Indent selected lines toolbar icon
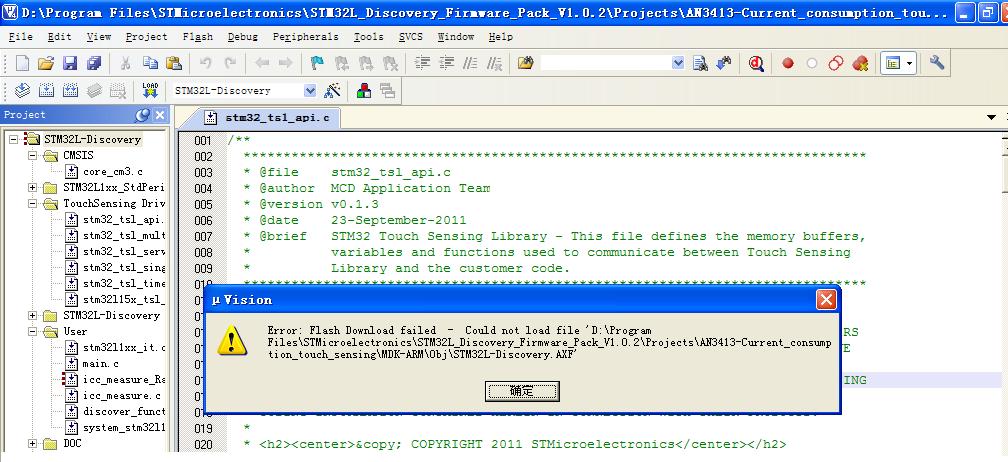This screenshot has height=462, width=1008. click(x=422, y=63)
